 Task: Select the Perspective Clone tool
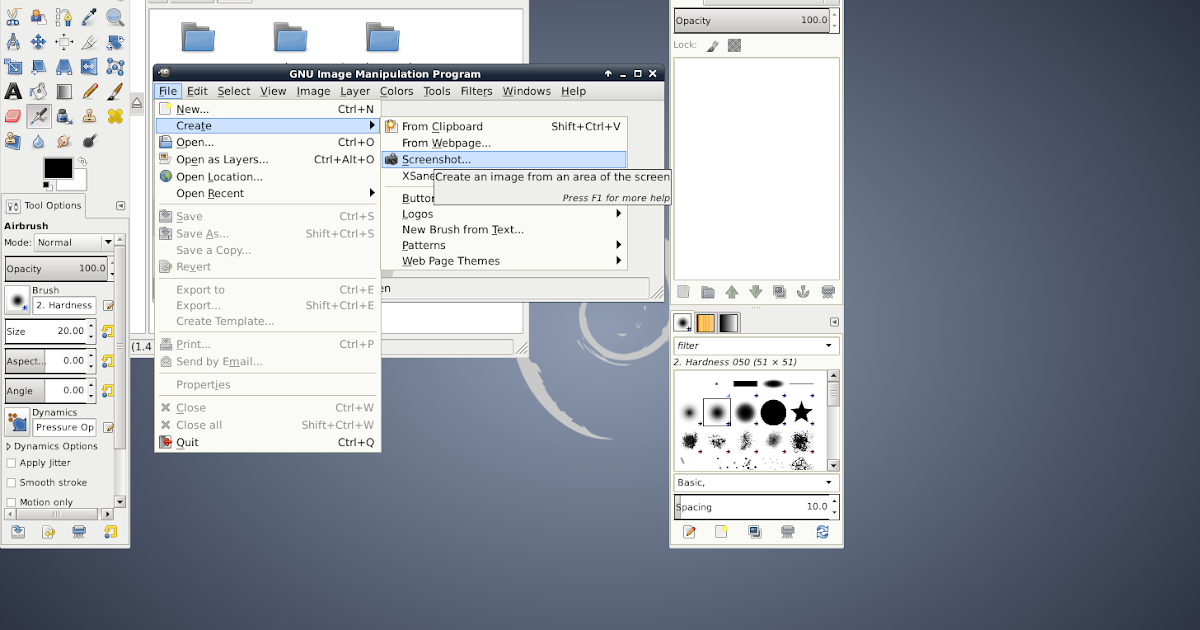pos(13,141)
